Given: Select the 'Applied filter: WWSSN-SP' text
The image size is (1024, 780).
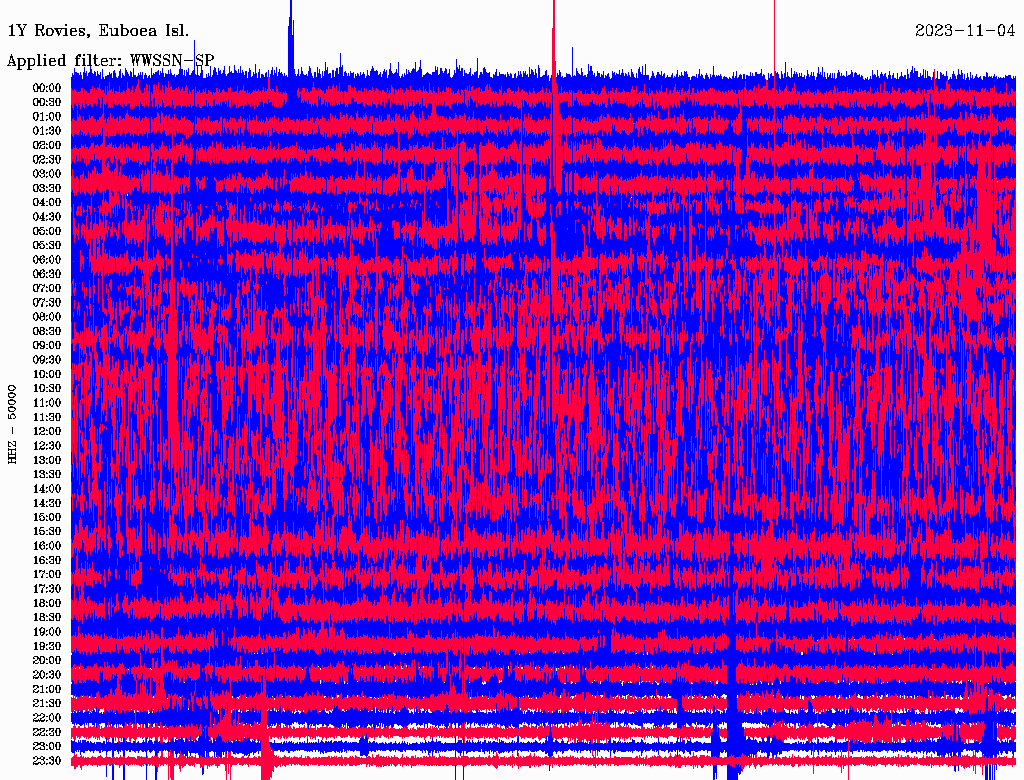Looking at the screenshot, I should [x=110, y=60].
